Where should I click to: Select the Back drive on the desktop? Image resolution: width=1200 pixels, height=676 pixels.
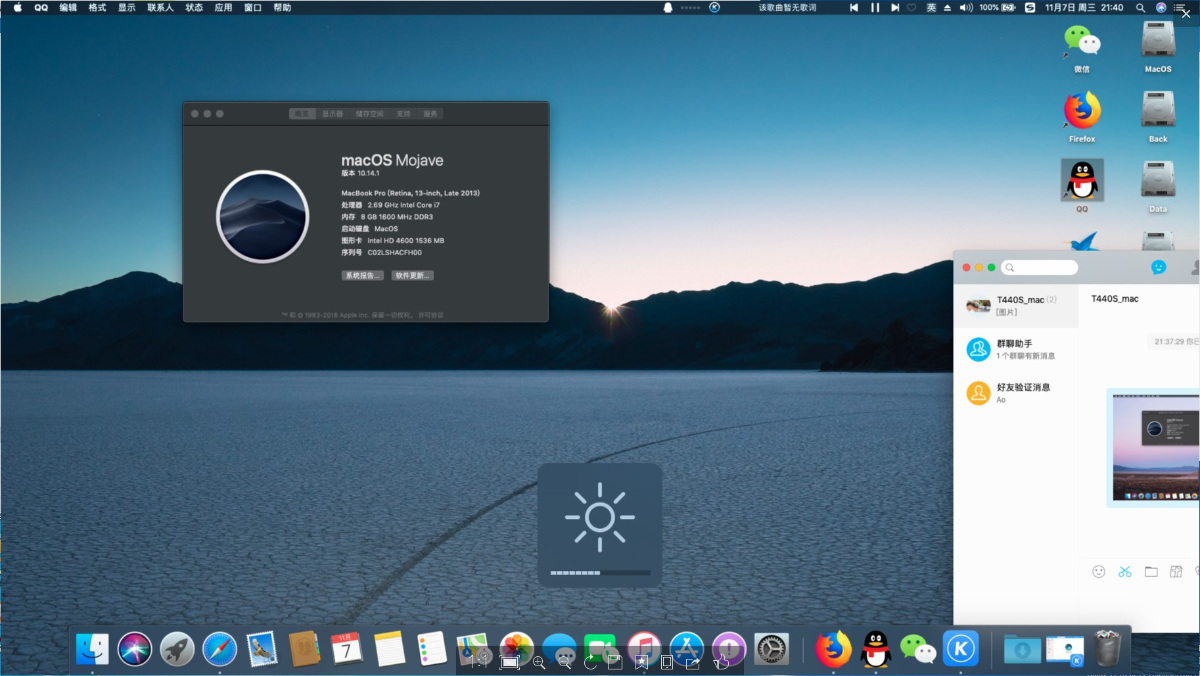point(1158,118)
